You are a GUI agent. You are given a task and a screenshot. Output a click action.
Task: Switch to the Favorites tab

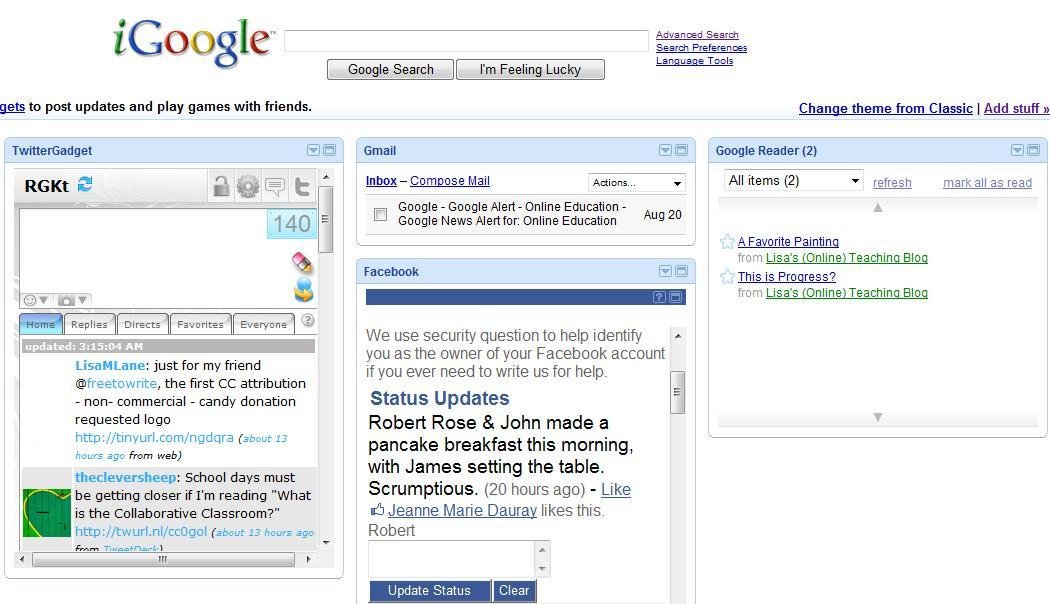200,324
